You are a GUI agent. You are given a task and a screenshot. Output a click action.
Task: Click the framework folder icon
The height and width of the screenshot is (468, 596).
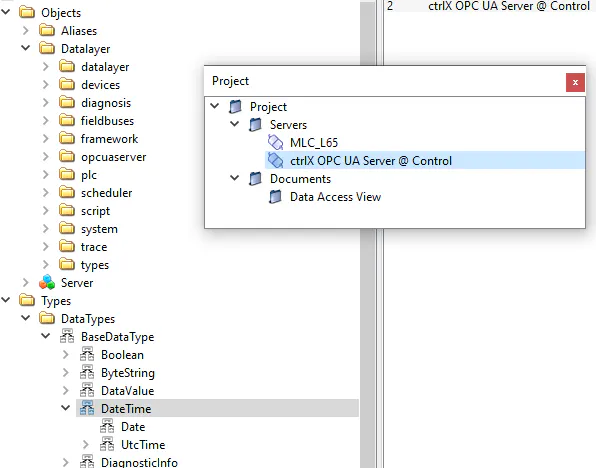pyautogui.click(x=67, y=138)
